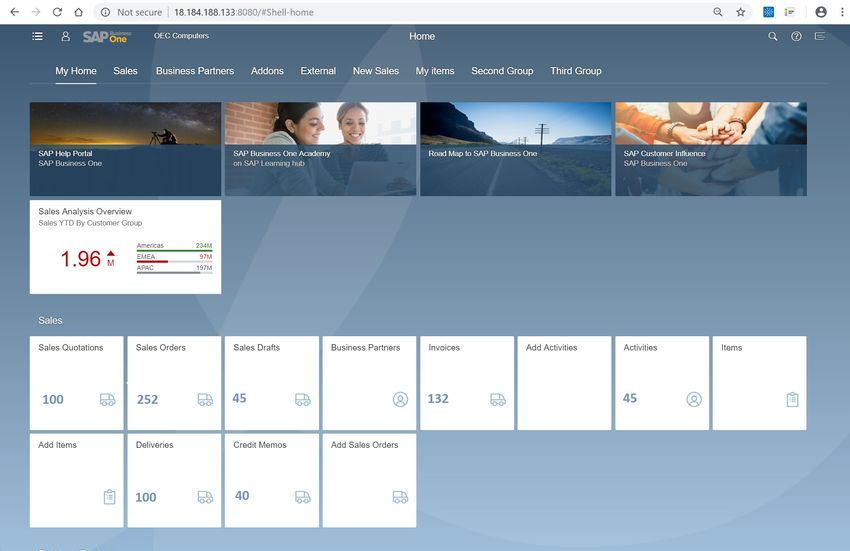The image size is (850, 551).
Task: Switch to Business Partners tab
Action: pos(195,71)
